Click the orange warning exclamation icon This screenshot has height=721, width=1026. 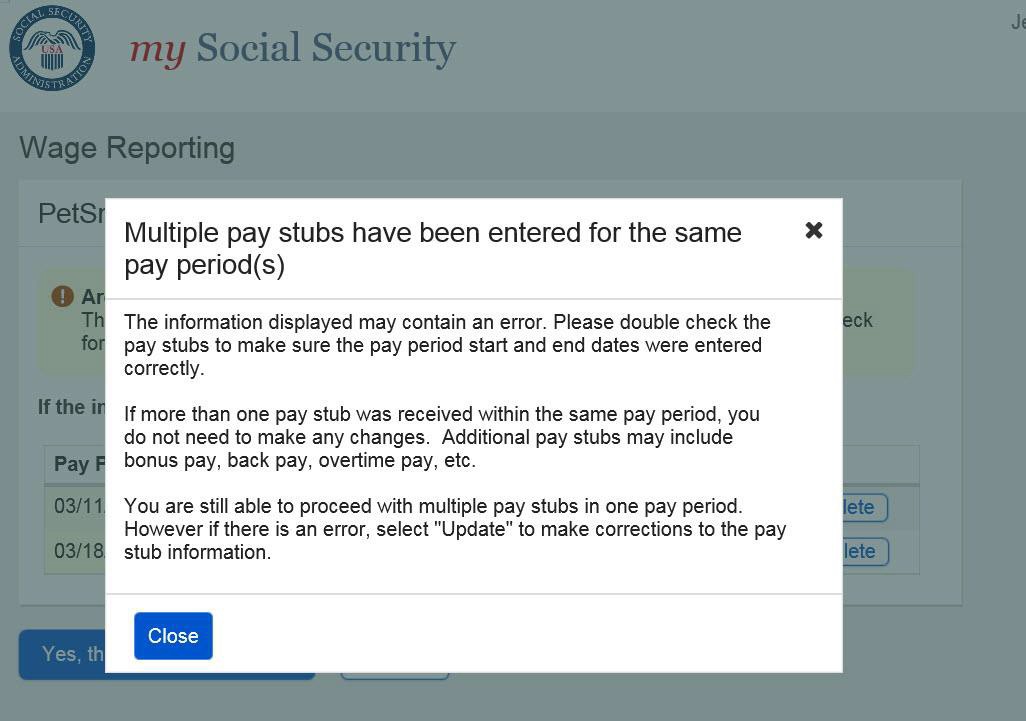click(63, 296)
